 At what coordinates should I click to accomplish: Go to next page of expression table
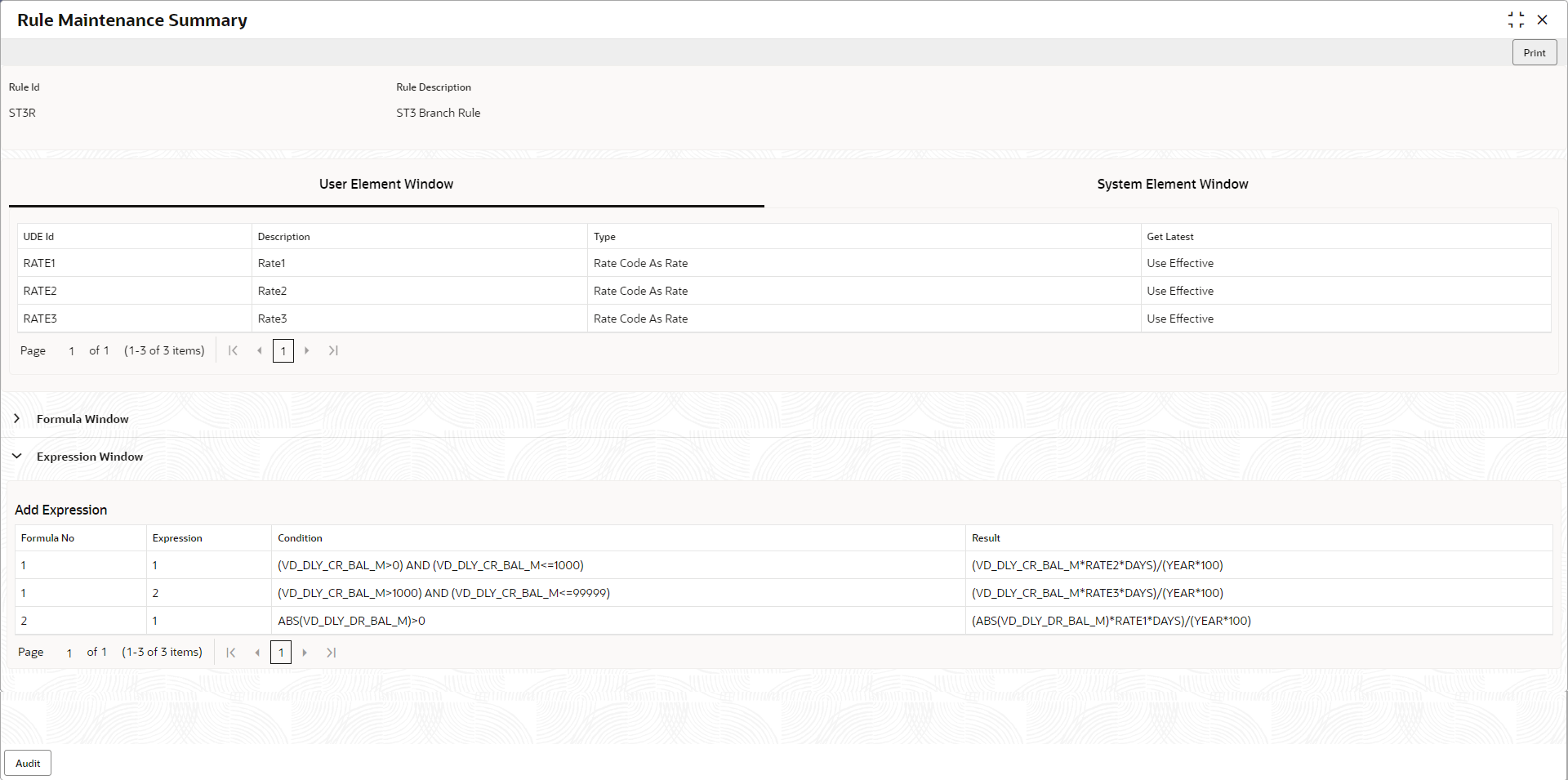coord(305,652)
